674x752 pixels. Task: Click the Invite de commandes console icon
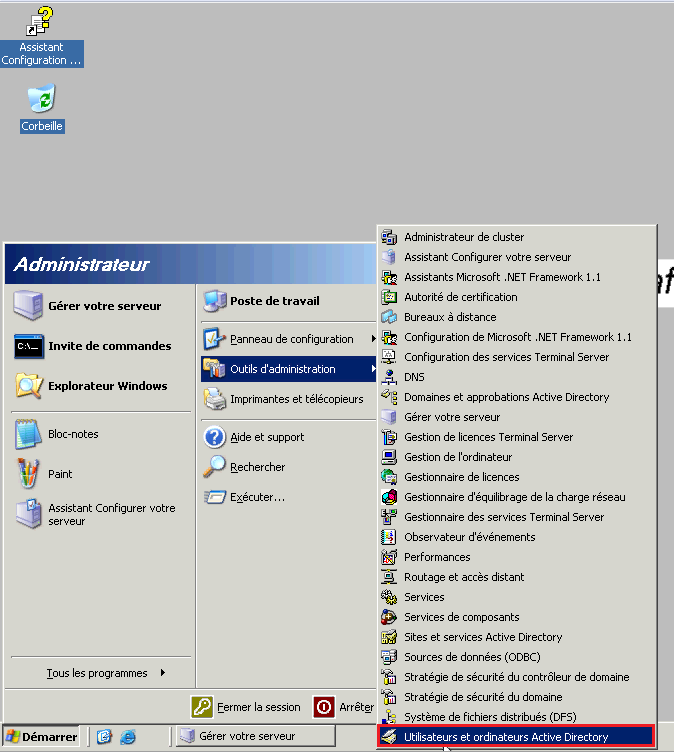(29, 346)
